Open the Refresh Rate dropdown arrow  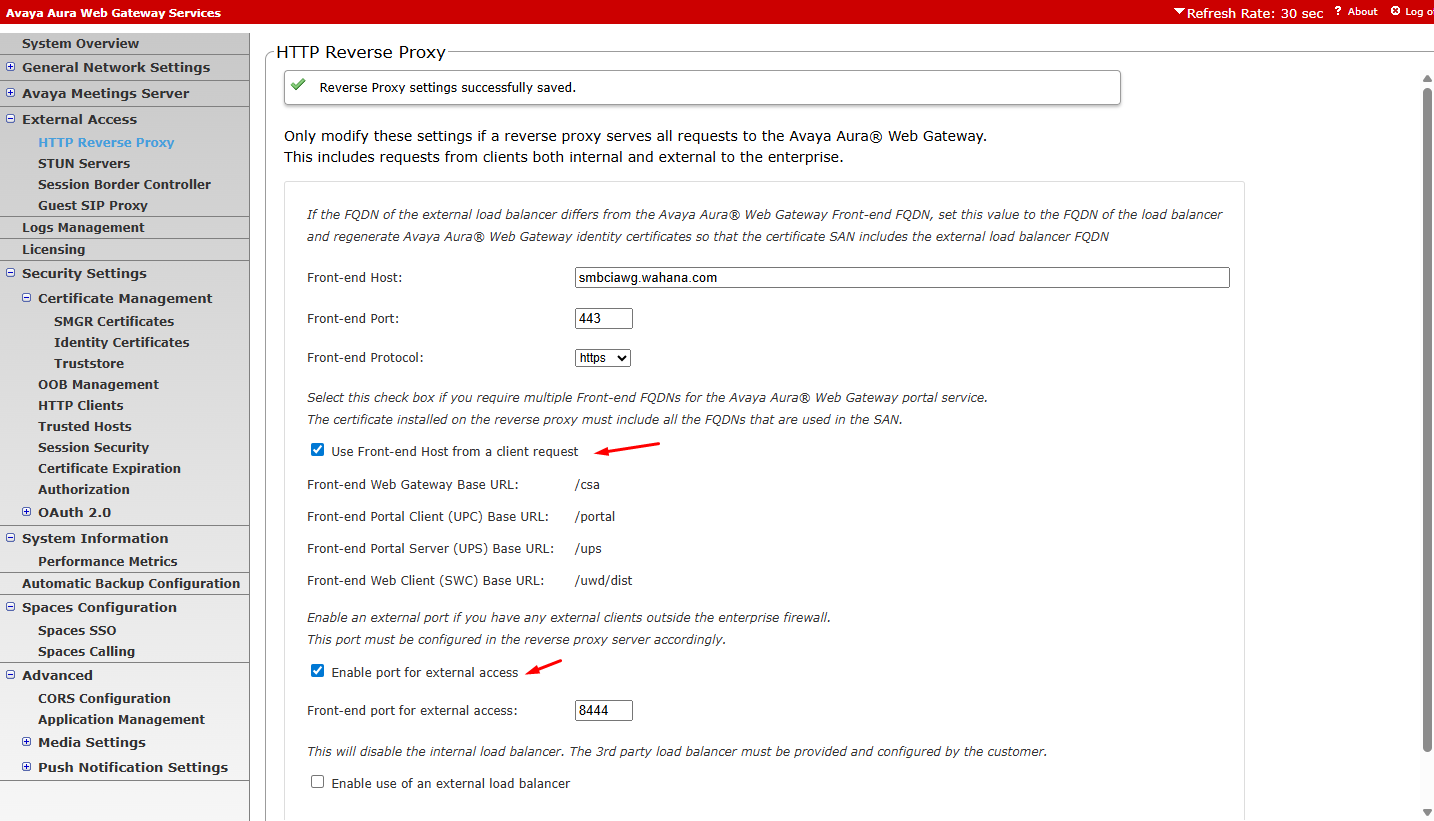1179,12
